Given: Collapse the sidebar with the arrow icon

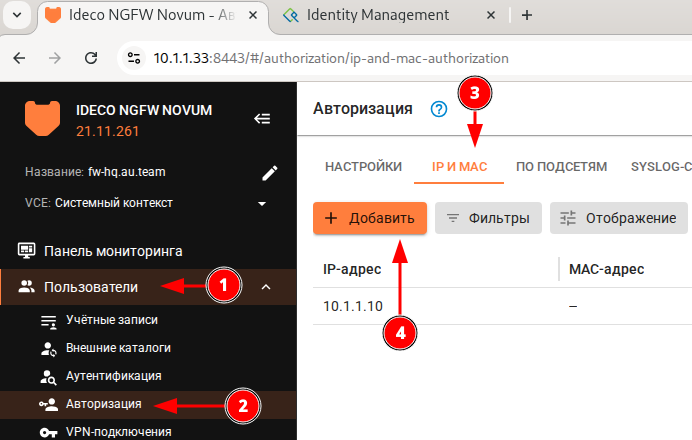Looking at the screenshot, I should (262, 119).
